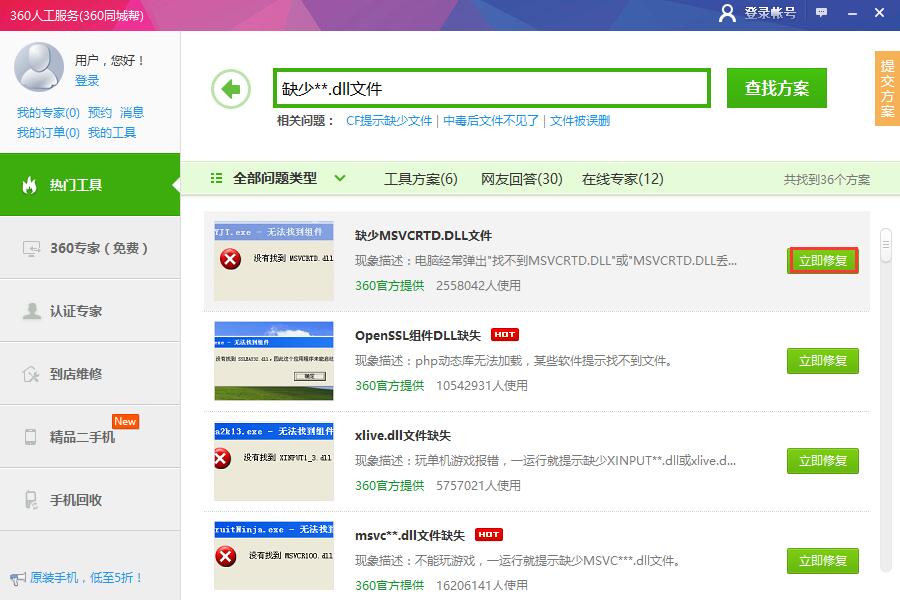Click the title xlive.dll文件缺失
The height and width of the screenshot is (600, 900).
click(403, 435)
